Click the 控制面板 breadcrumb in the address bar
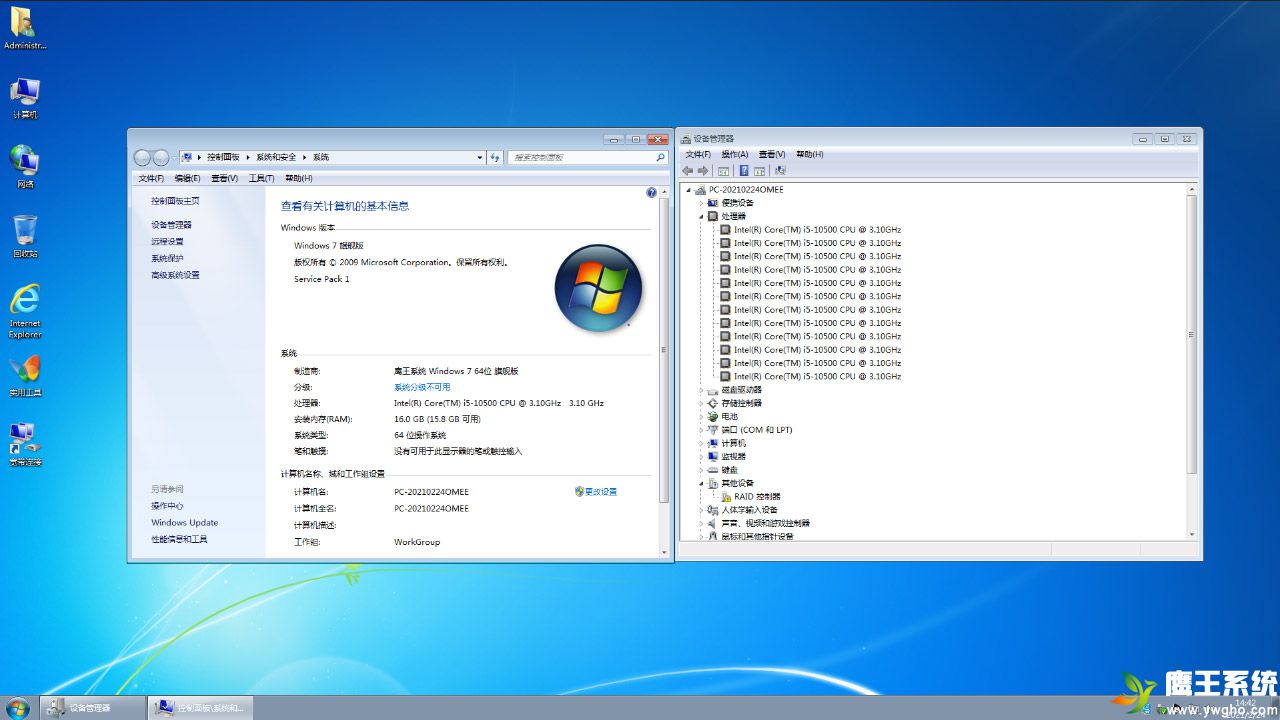The width and height of the screenshot is (1280, 720). (223, 157)
